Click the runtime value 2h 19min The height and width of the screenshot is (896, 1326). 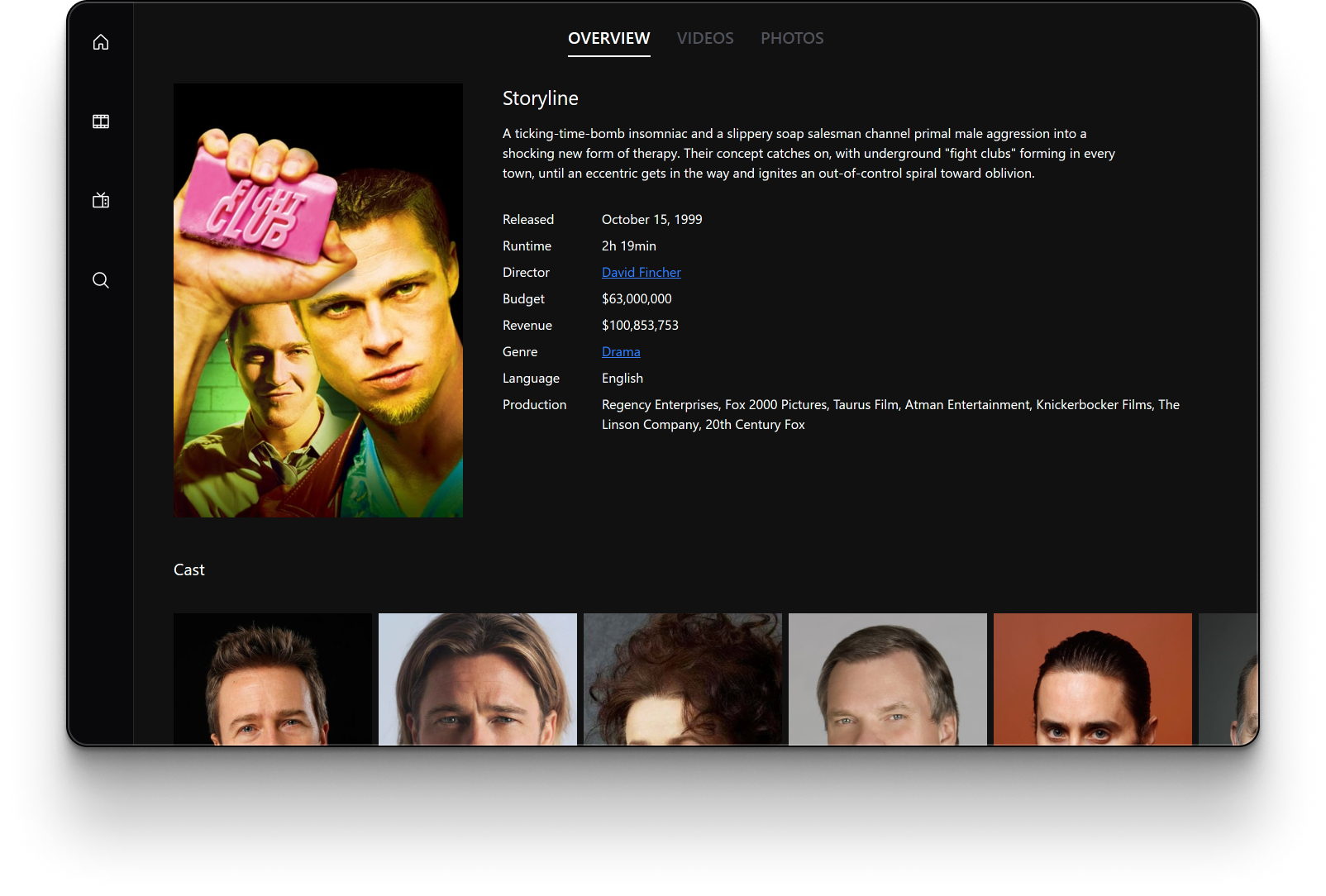[629, 246]
